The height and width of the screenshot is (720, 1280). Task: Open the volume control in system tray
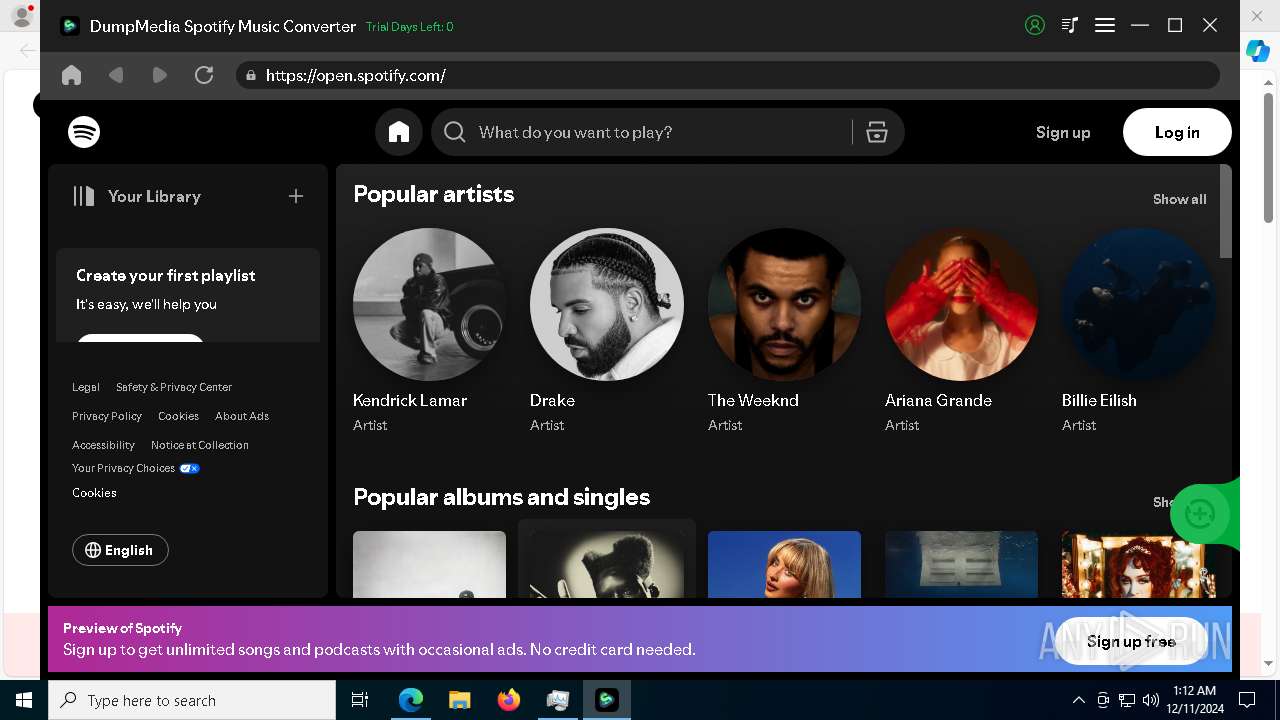coord(1151,700)
